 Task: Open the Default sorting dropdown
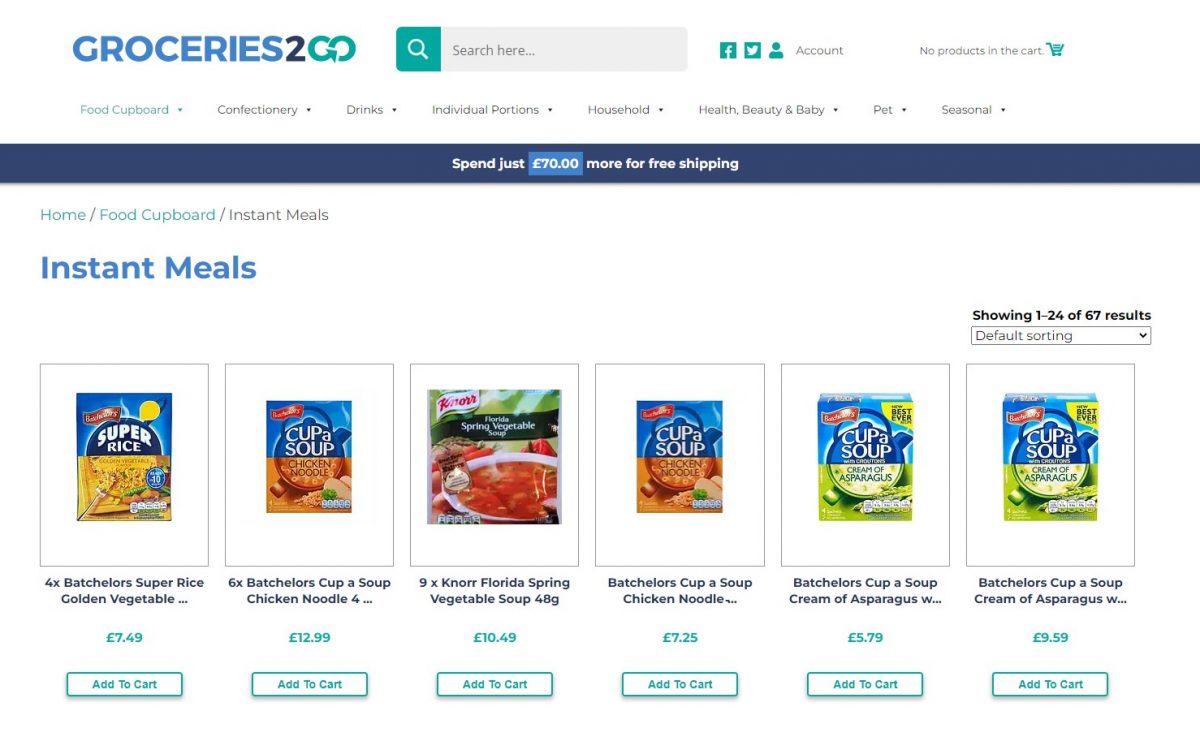point(1061,336)
